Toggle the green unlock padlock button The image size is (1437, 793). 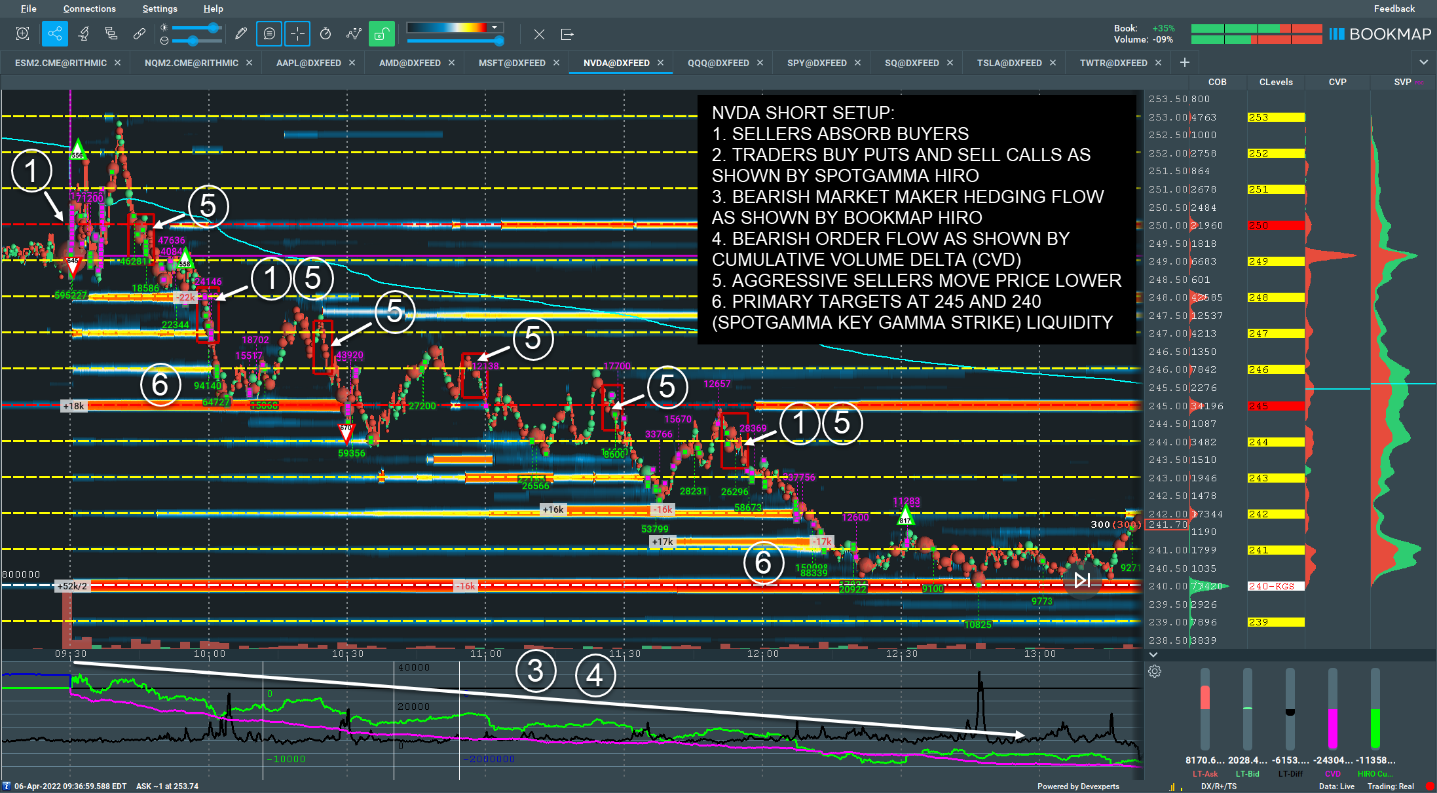click(381, 33)
